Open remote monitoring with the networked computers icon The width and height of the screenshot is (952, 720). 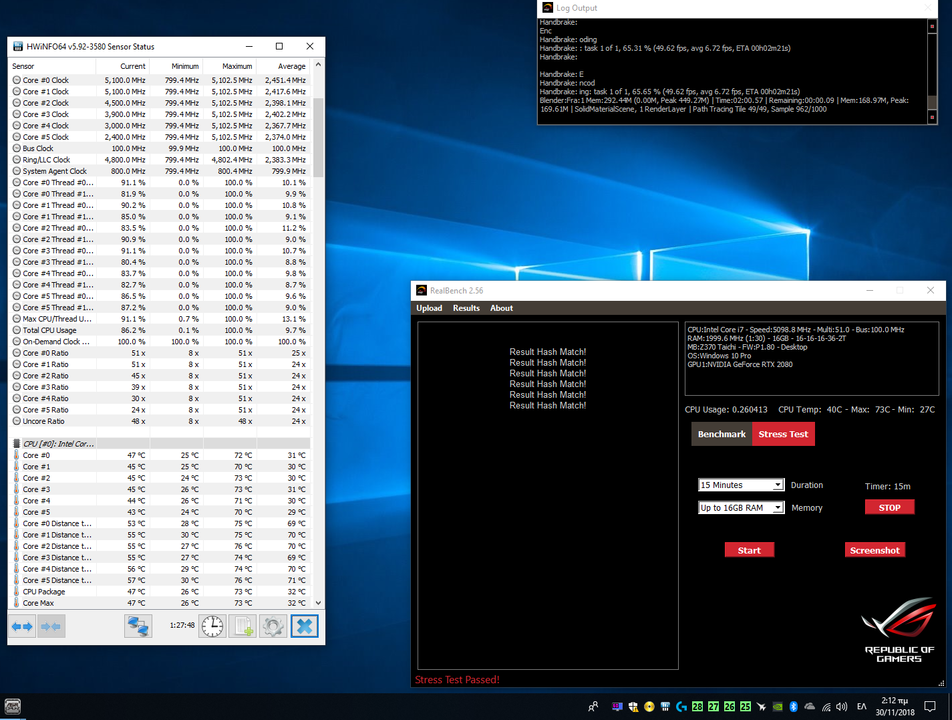pyautogui.click(x=138, y=626)
